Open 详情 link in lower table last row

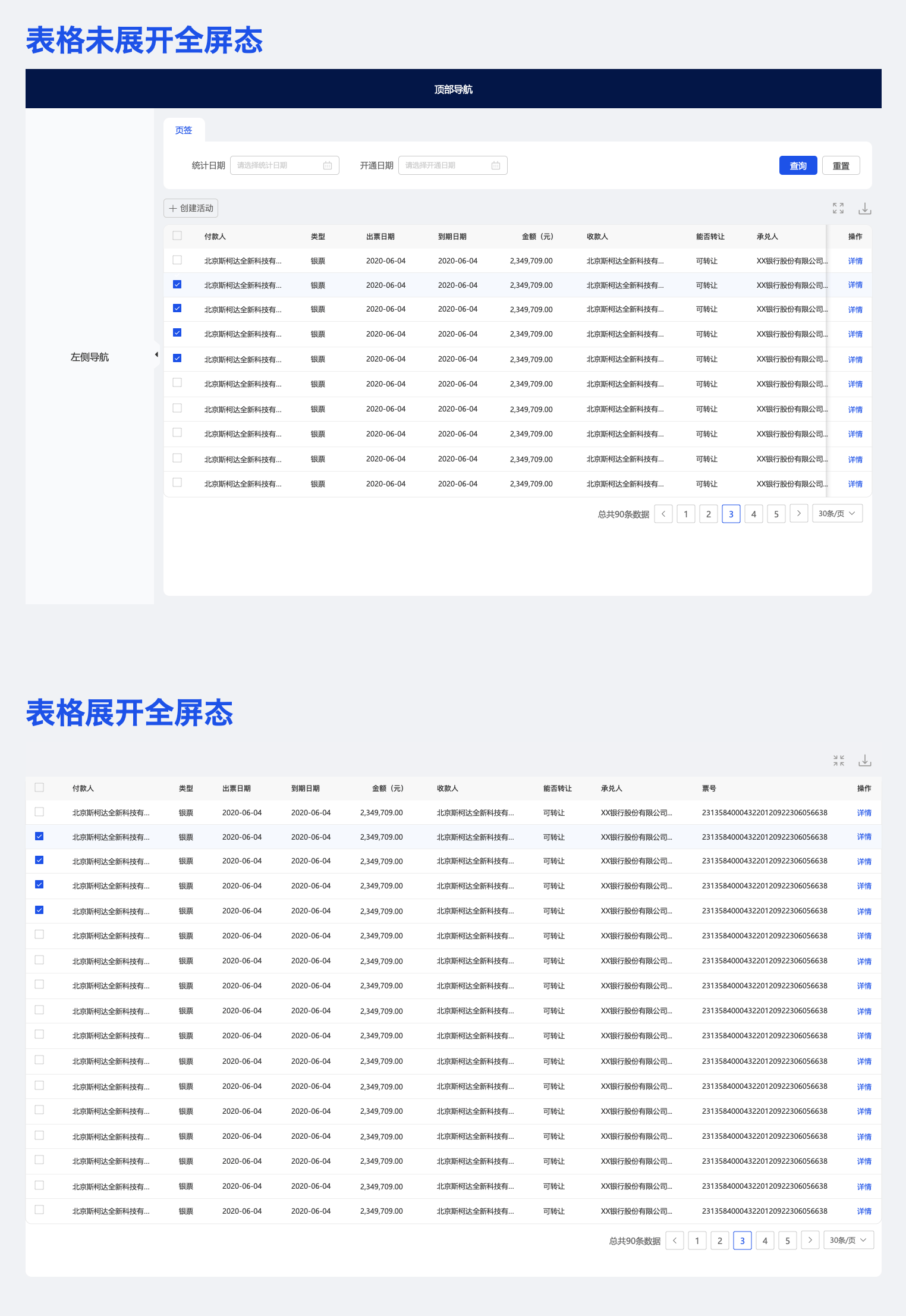click(x=864, y=1211)
